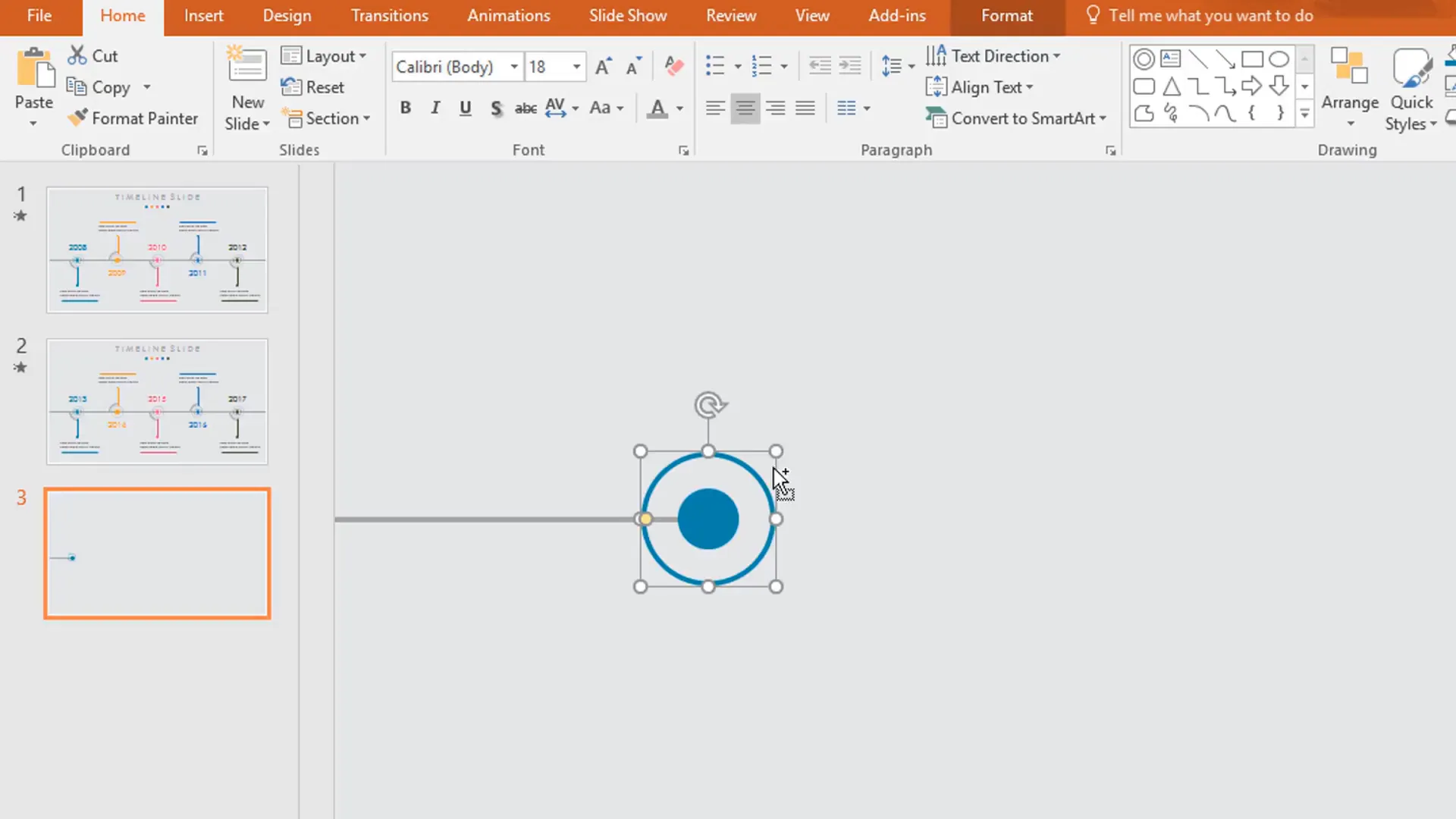Viewport: 1456px width, 819px height.
Task: Expand the font name combo box
Action: point(514,67)
